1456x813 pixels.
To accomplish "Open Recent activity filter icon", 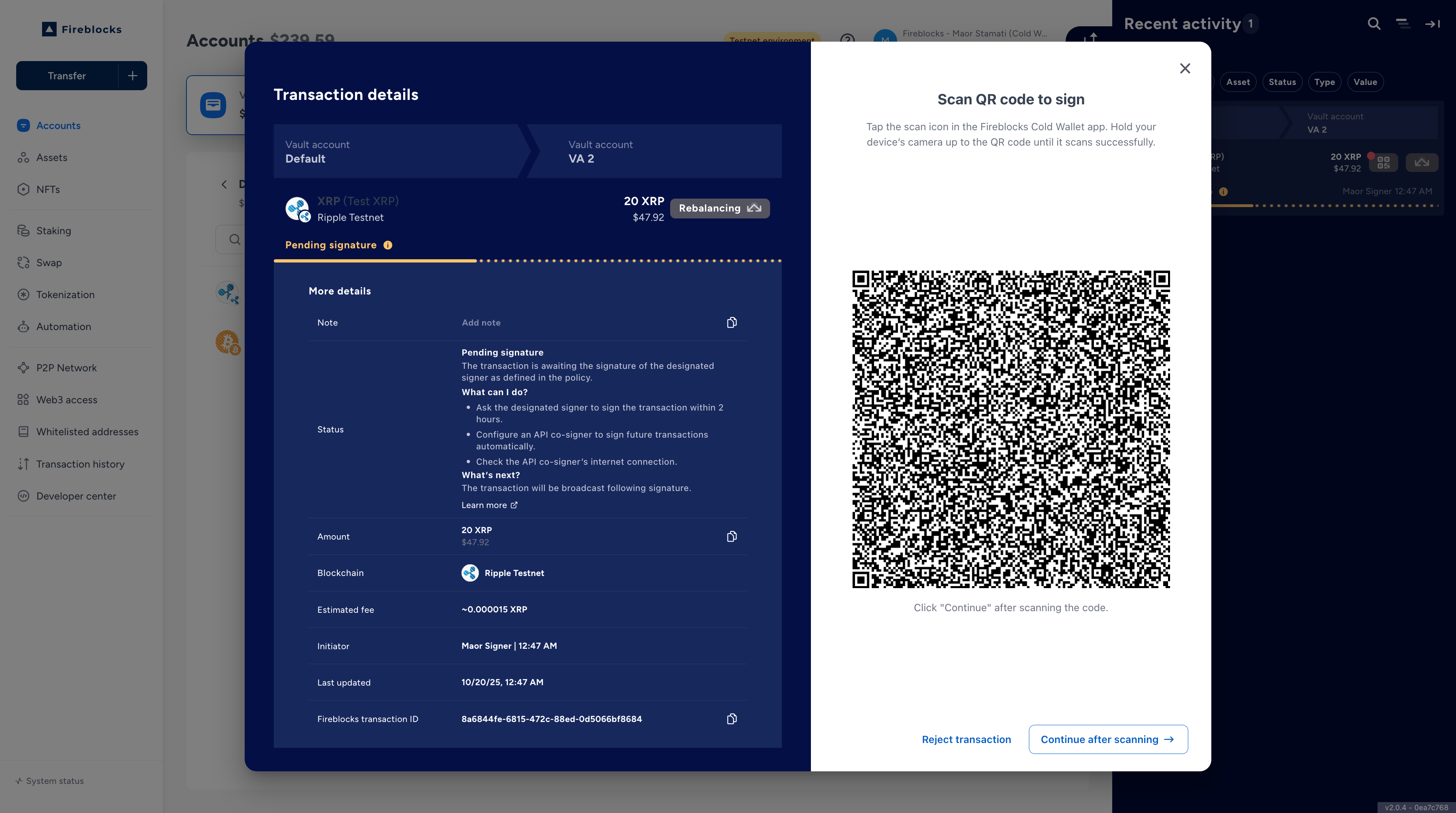I will [1403, 24].
